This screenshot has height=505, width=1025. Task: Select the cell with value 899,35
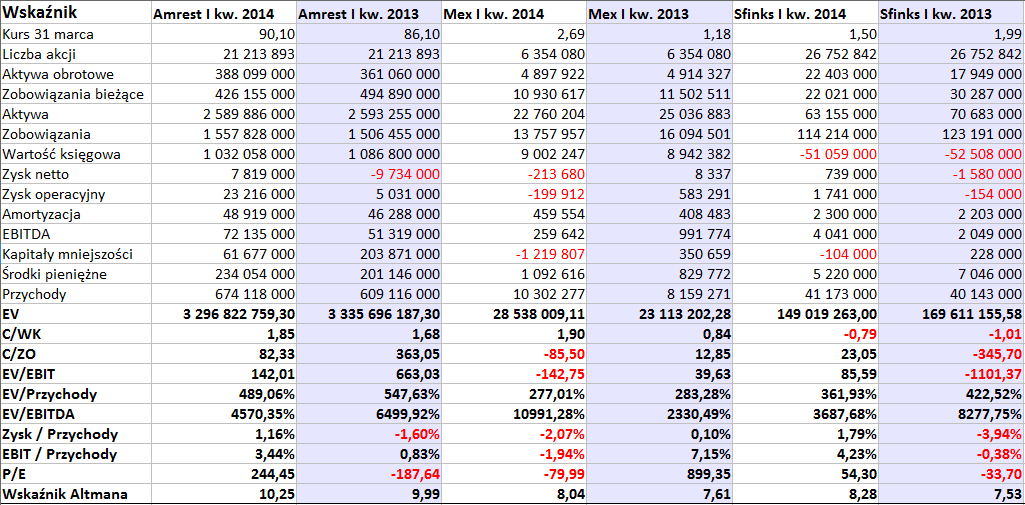click(x=660, y=474)
